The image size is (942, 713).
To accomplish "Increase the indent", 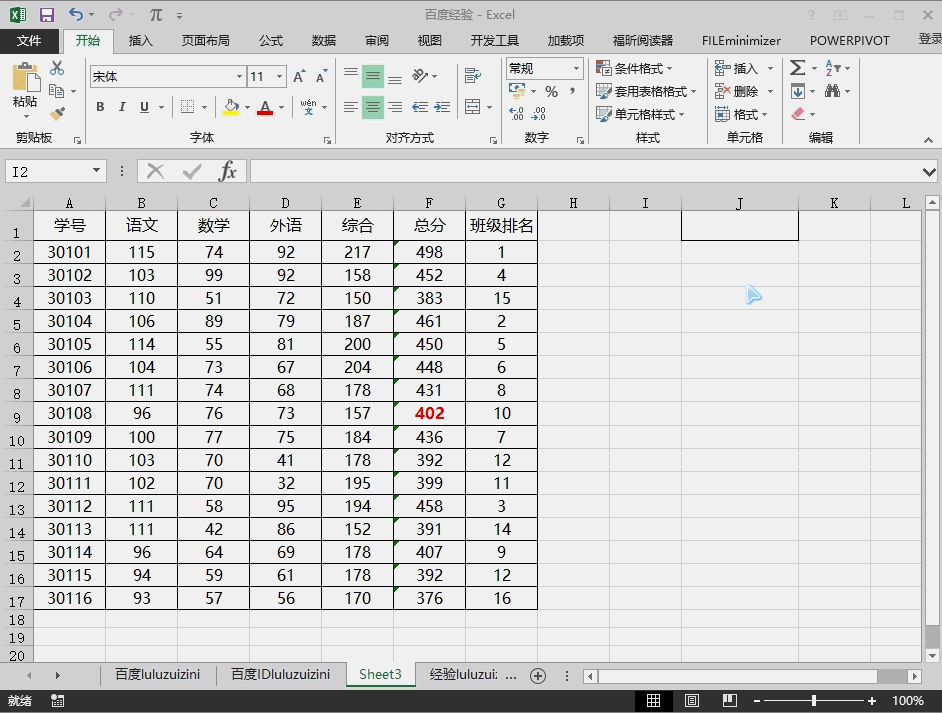I will point(442,107).
